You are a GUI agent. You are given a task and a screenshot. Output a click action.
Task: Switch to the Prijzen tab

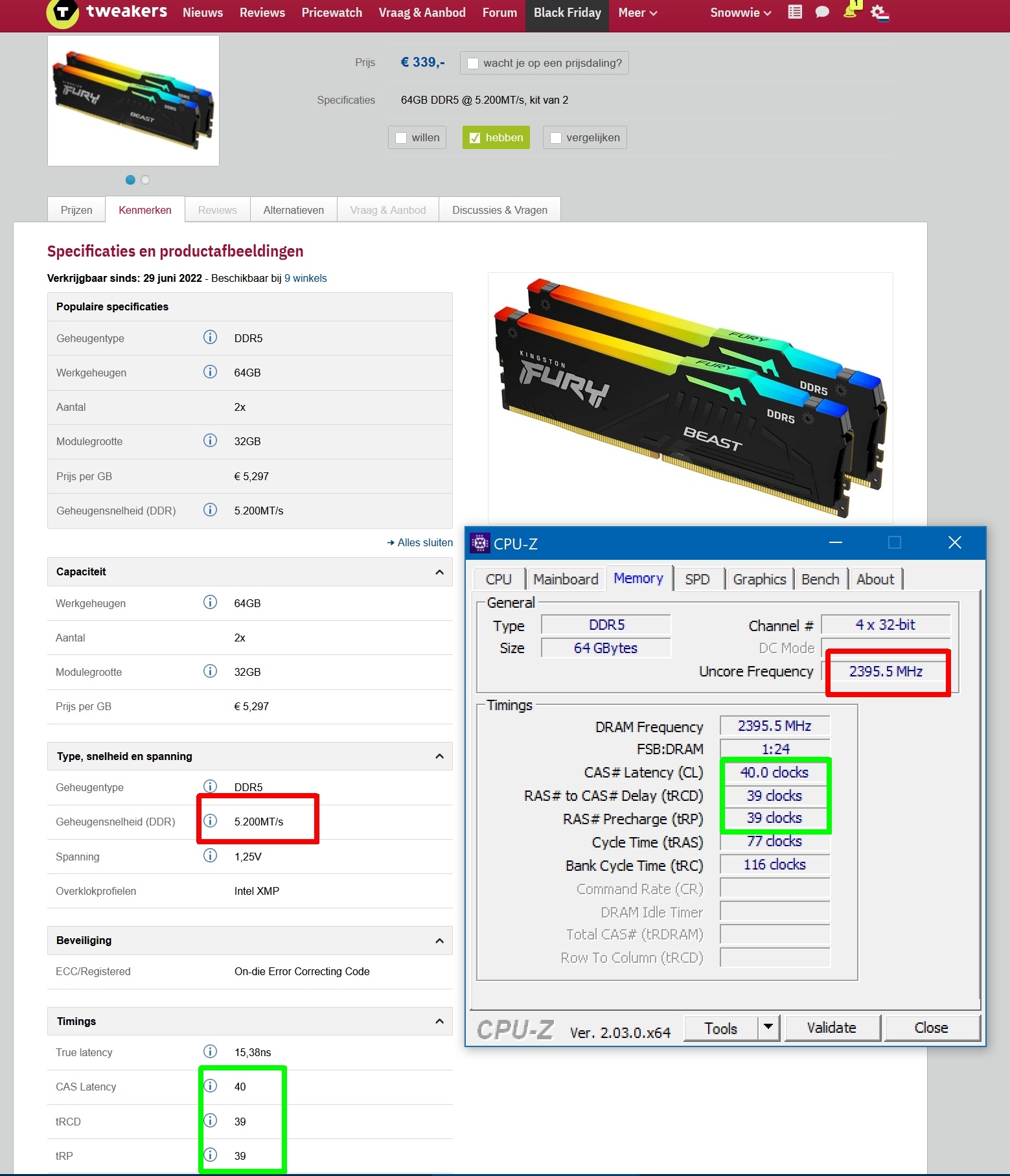point(76,210)
